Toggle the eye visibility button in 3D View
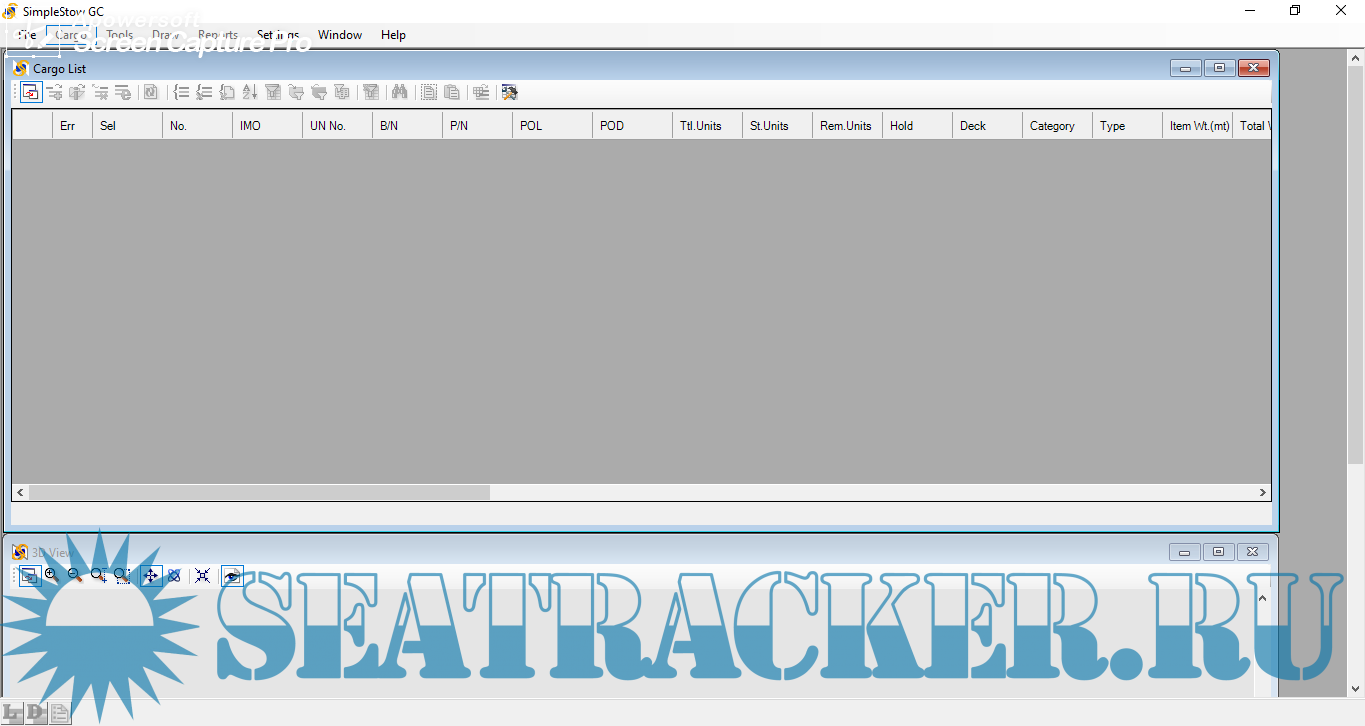Viewport: 1365px width, 726px height. [x=232, y=575]
